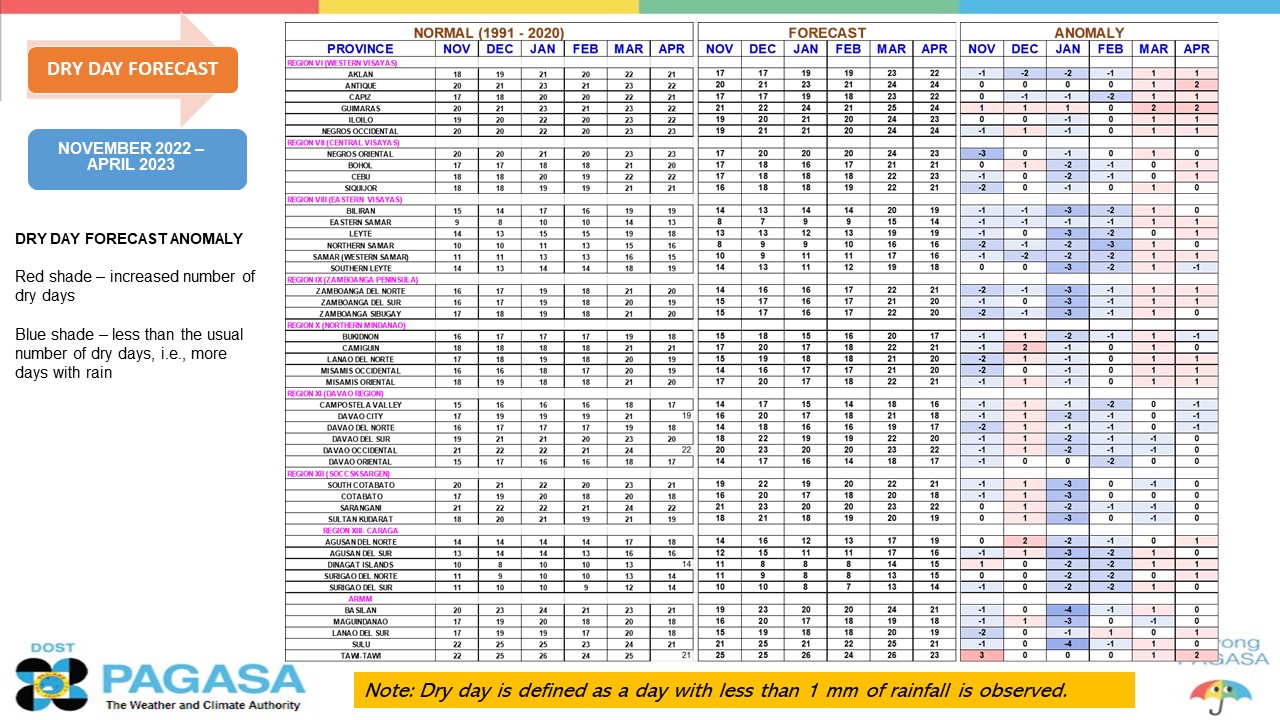The image size is (1280, 720).
Task: Click the ANTIQUE province name
Action: [360, 85]
